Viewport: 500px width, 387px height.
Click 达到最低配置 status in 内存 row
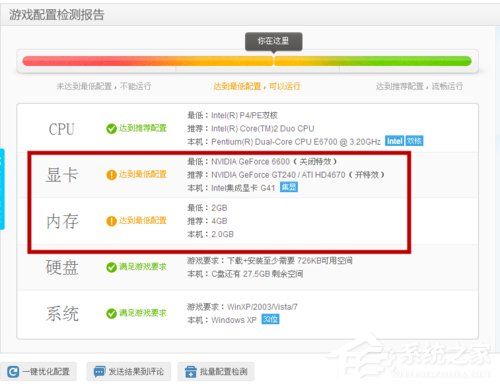point(143,220)
